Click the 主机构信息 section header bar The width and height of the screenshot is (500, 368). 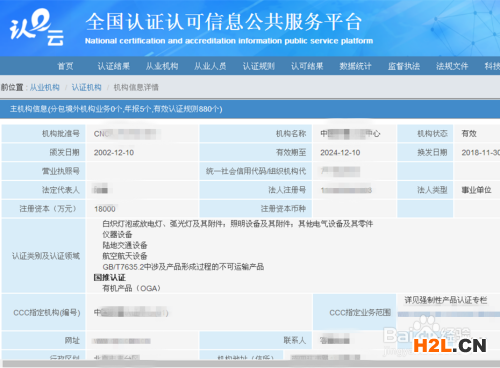[x=250, y=109]
